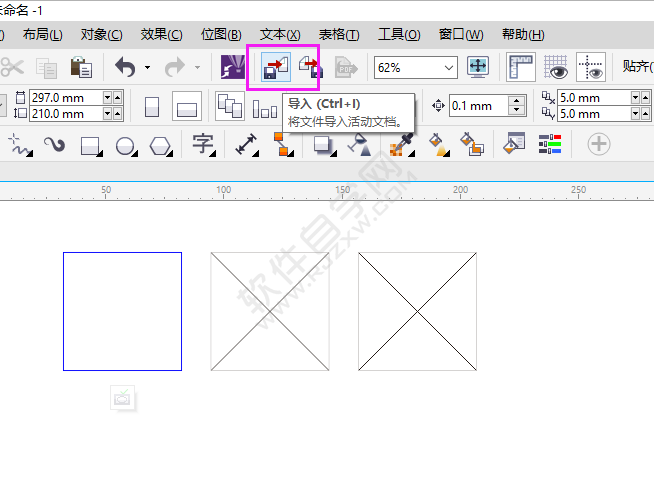Click the all pages layout icon
This screenshot has height=482, width=654.
tap(230, 106)
